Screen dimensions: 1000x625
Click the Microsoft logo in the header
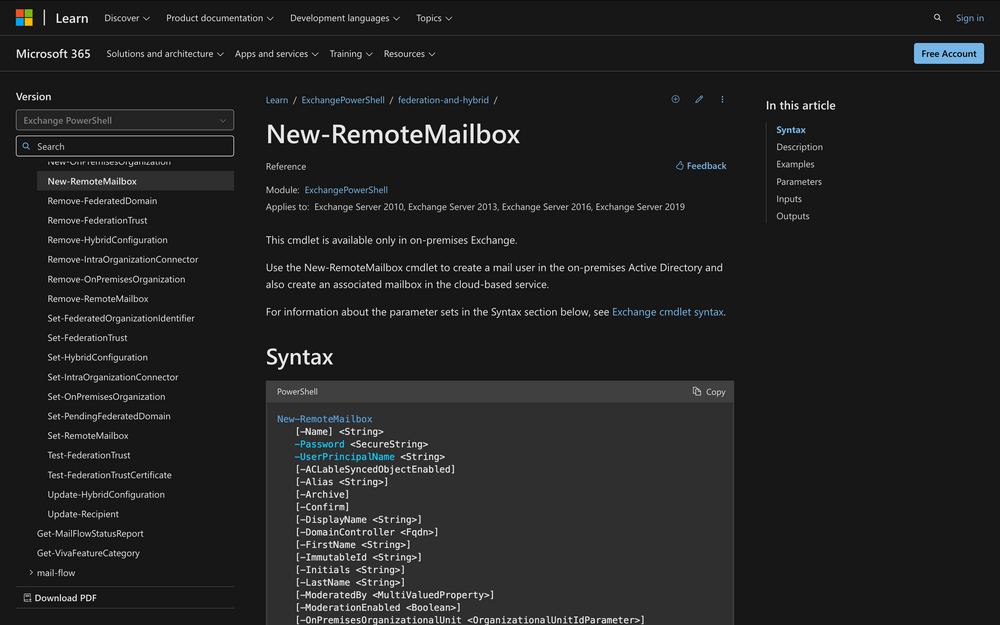coord(23,17)
